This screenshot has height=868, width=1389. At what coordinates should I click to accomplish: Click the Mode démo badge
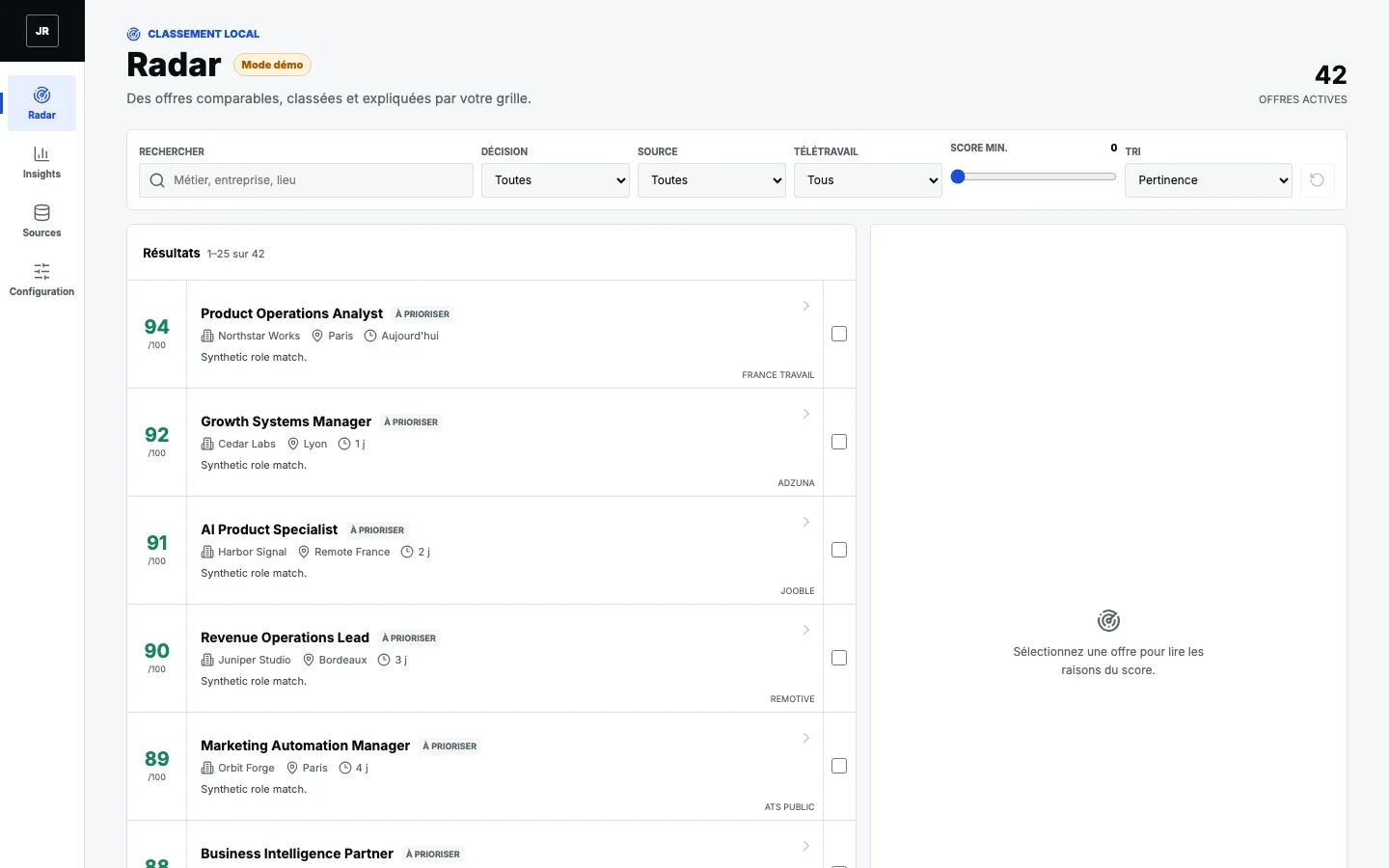coord(272,65)
